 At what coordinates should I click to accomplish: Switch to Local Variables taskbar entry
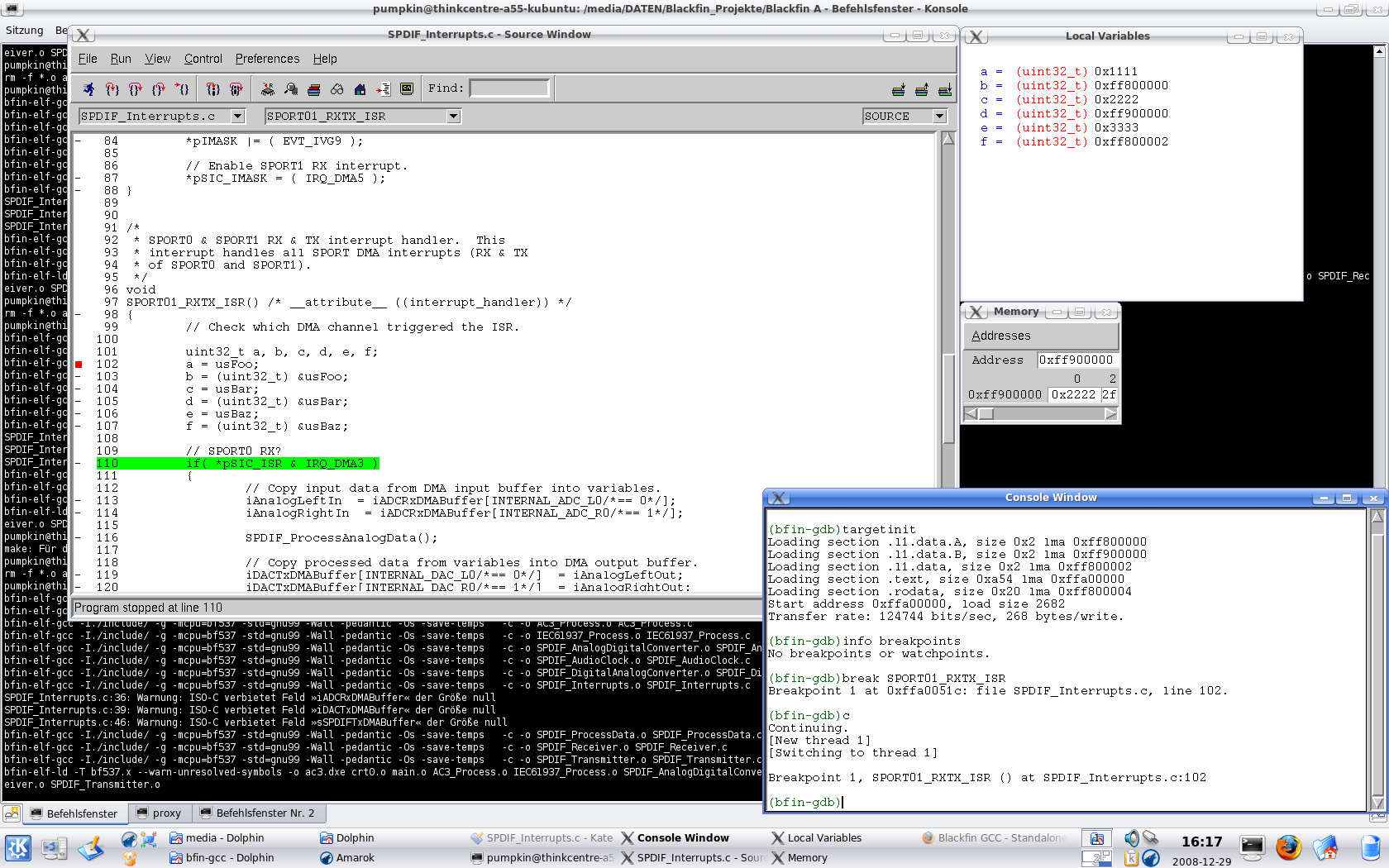pyautogui.click(x=817, y=838)
